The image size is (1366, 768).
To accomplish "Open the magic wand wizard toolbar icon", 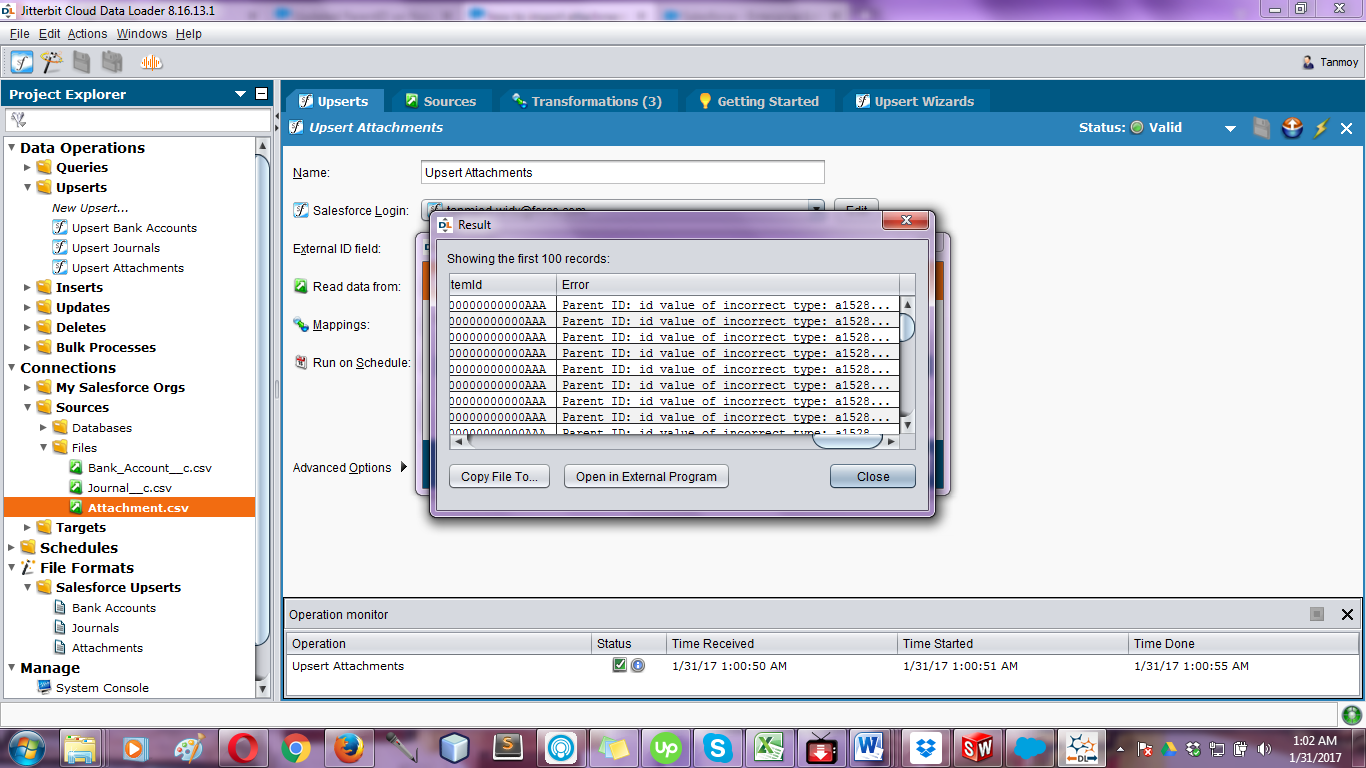I will pos(52,62).
